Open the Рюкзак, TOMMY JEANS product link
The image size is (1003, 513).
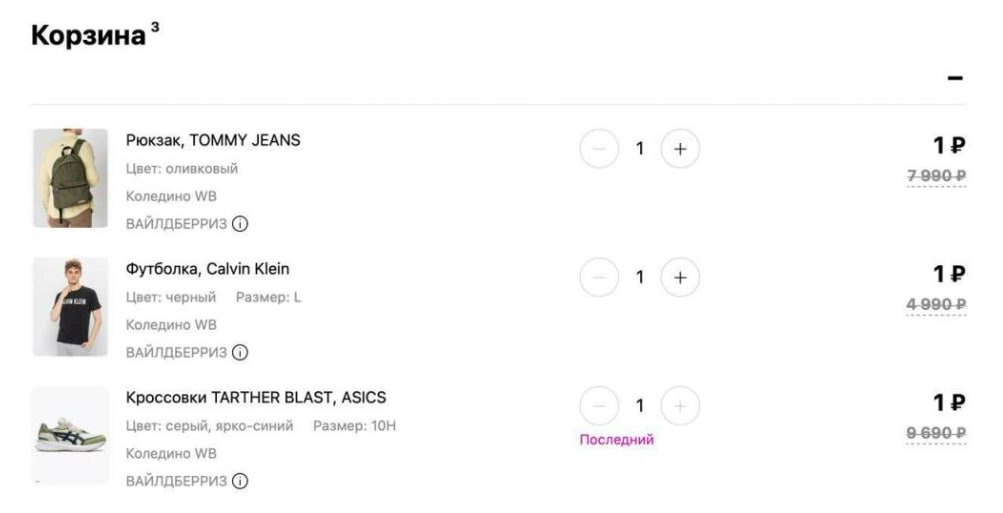tap(213, 140)
